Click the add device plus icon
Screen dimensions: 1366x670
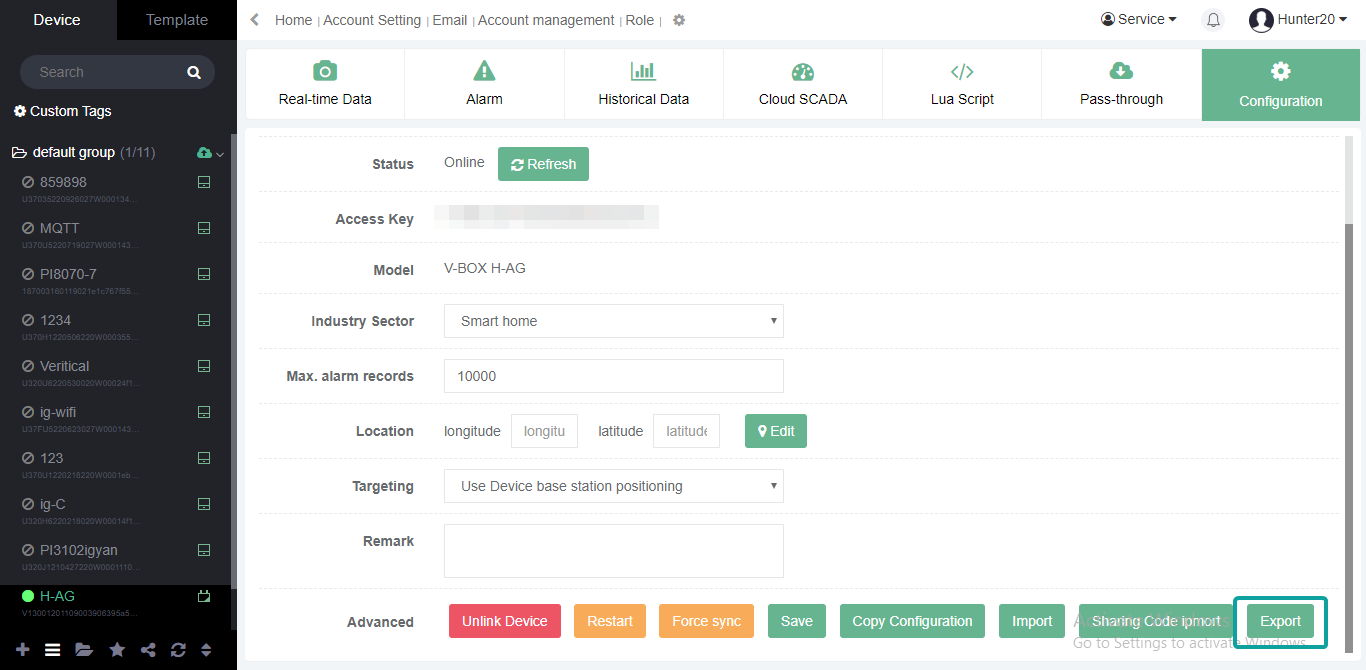(23, 650)
